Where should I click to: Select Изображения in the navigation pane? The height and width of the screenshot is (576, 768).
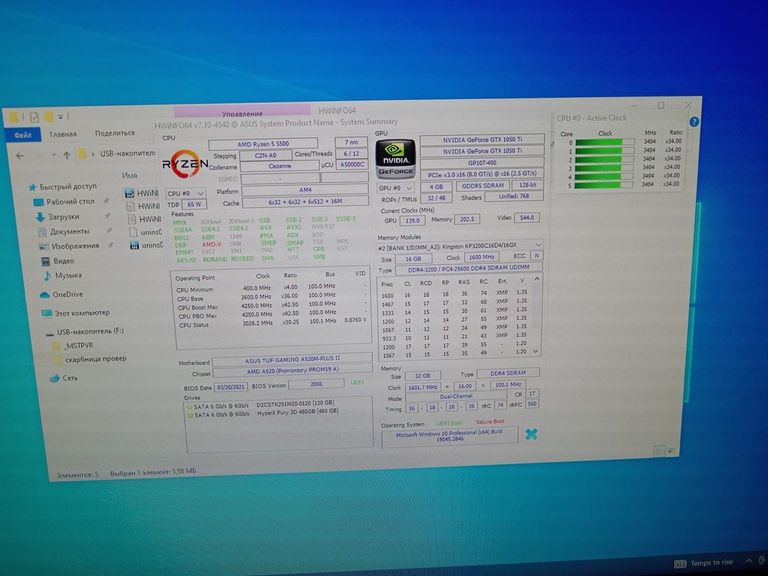[x=69, y=246]
